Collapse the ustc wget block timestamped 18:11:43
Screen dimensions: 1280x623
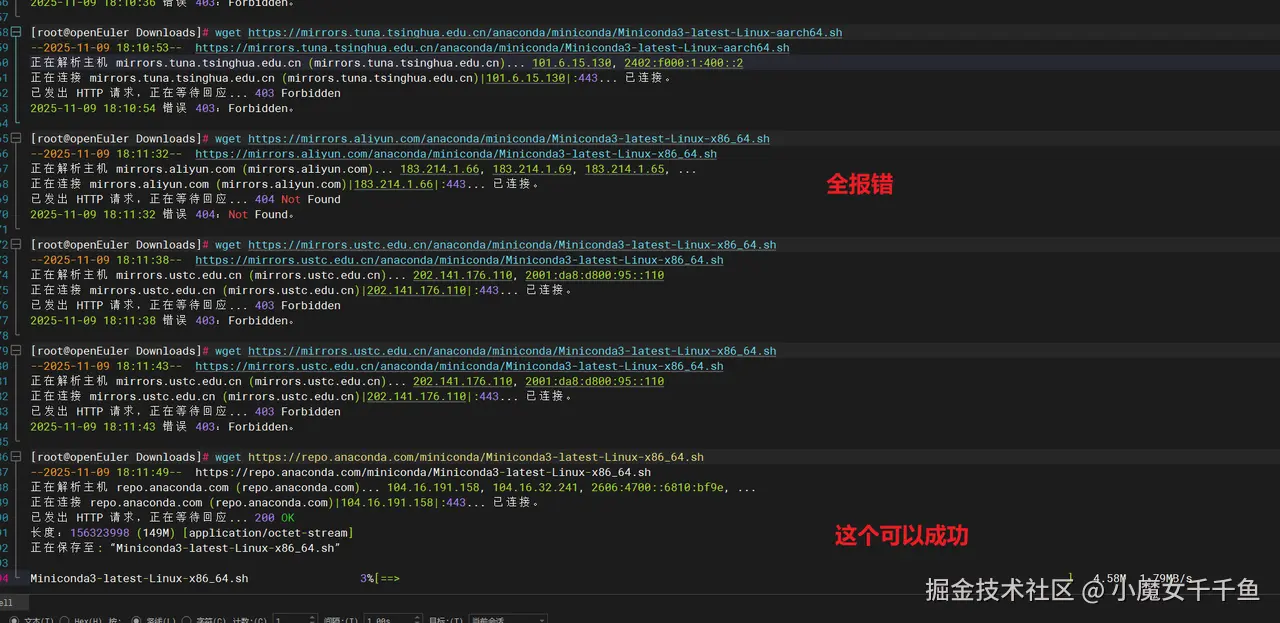click(x=16, y=351)
